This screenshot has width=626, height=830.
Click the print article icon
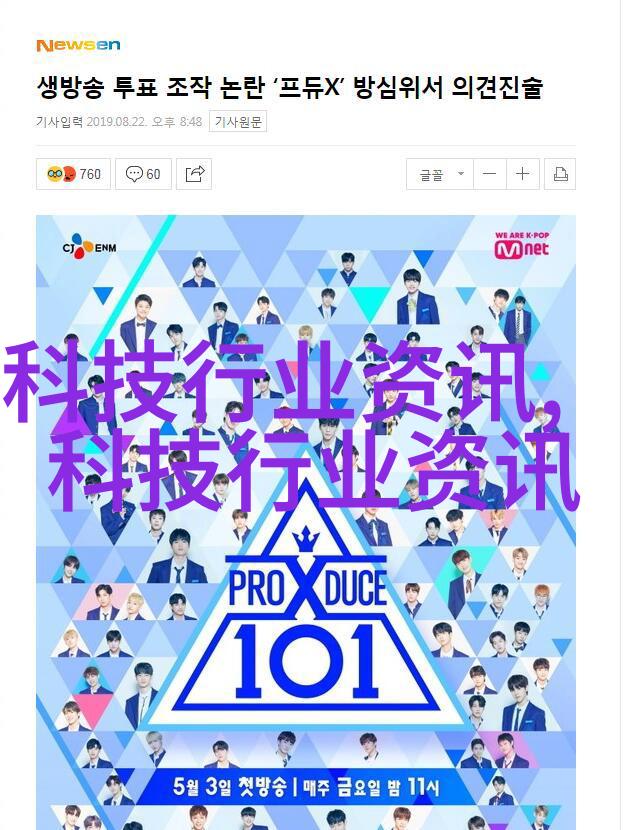[560, 174]
